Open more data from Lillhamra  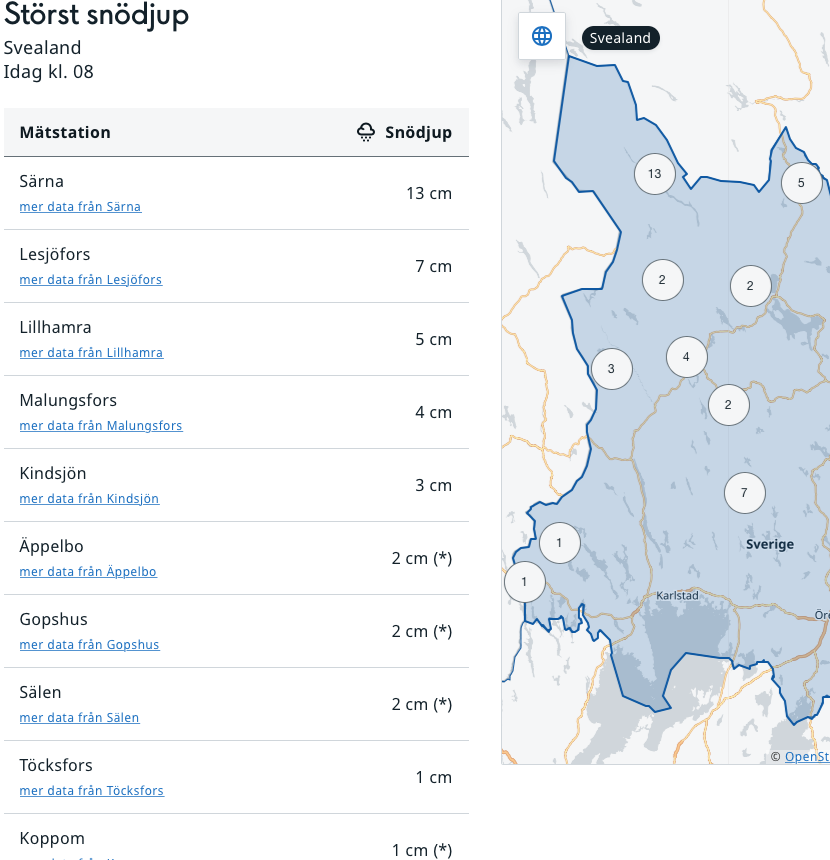click(x=91, y=353)
